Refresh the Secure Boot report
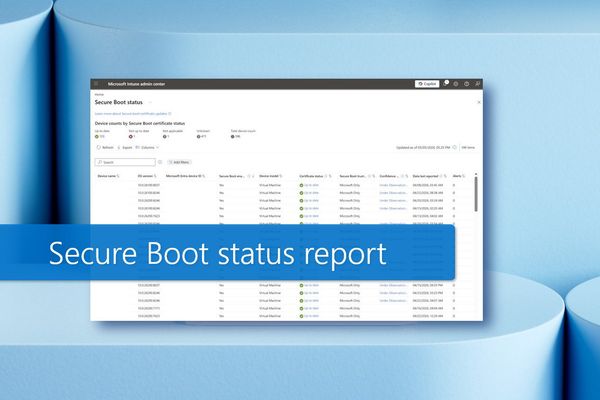Screen dimensions: 600x400 [105, 147]
